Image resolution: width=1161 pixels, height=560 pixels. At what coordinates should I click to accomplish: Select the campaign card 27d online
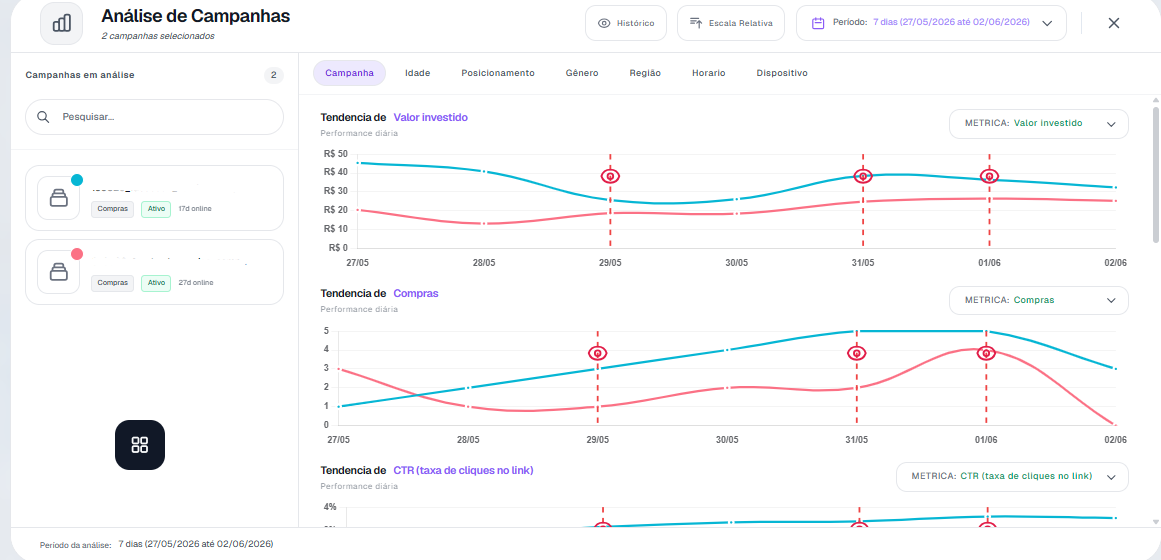154,272
